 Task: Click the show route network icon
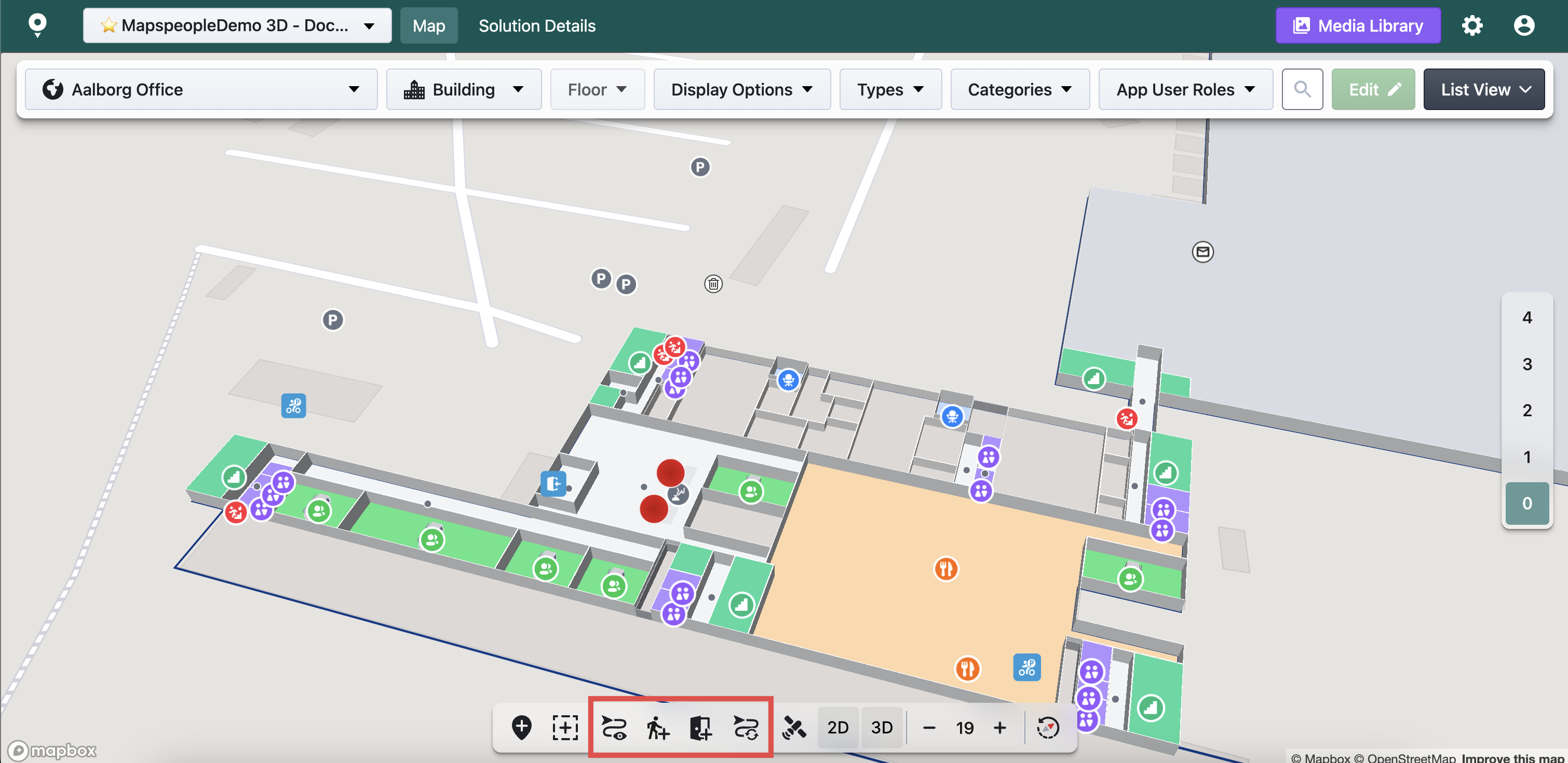click(x=614, y=727)
